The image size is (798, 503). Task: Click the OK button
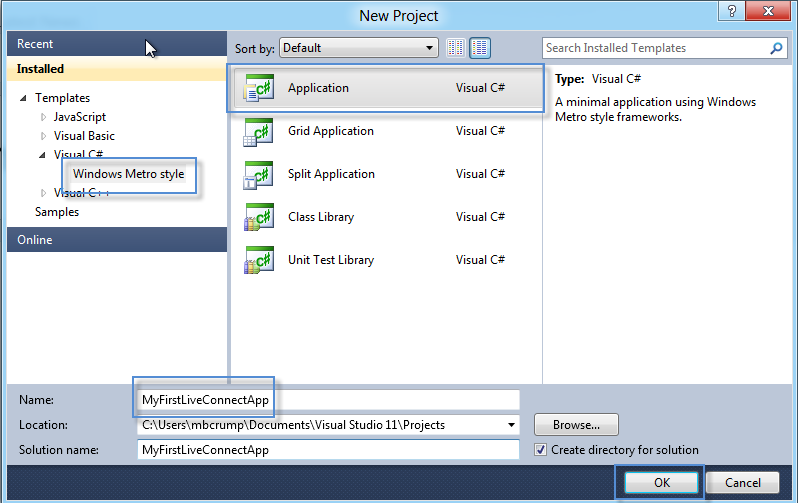[x=661, y=483]
